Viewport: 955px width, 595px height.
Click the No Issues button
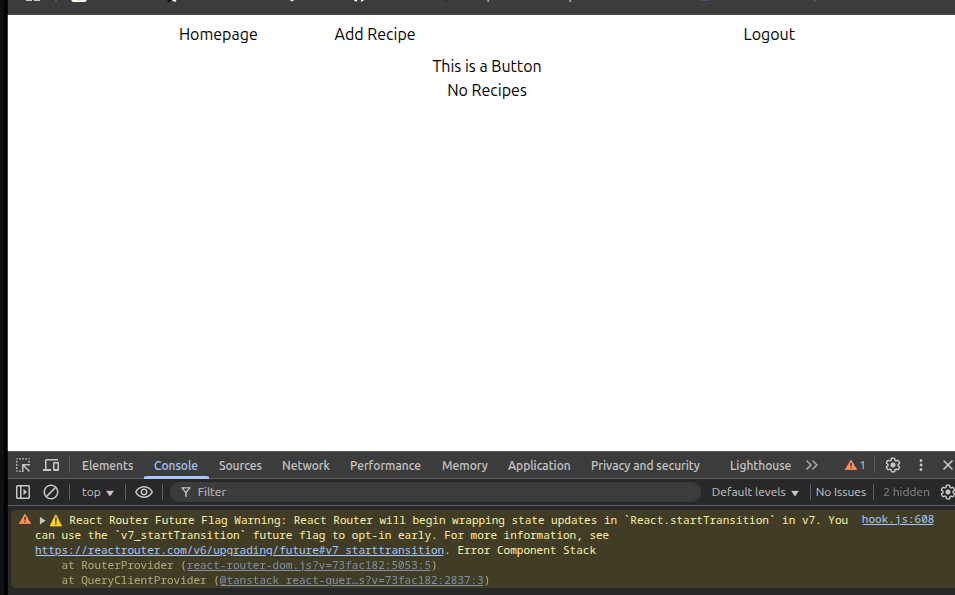click(x=840, y=492)
